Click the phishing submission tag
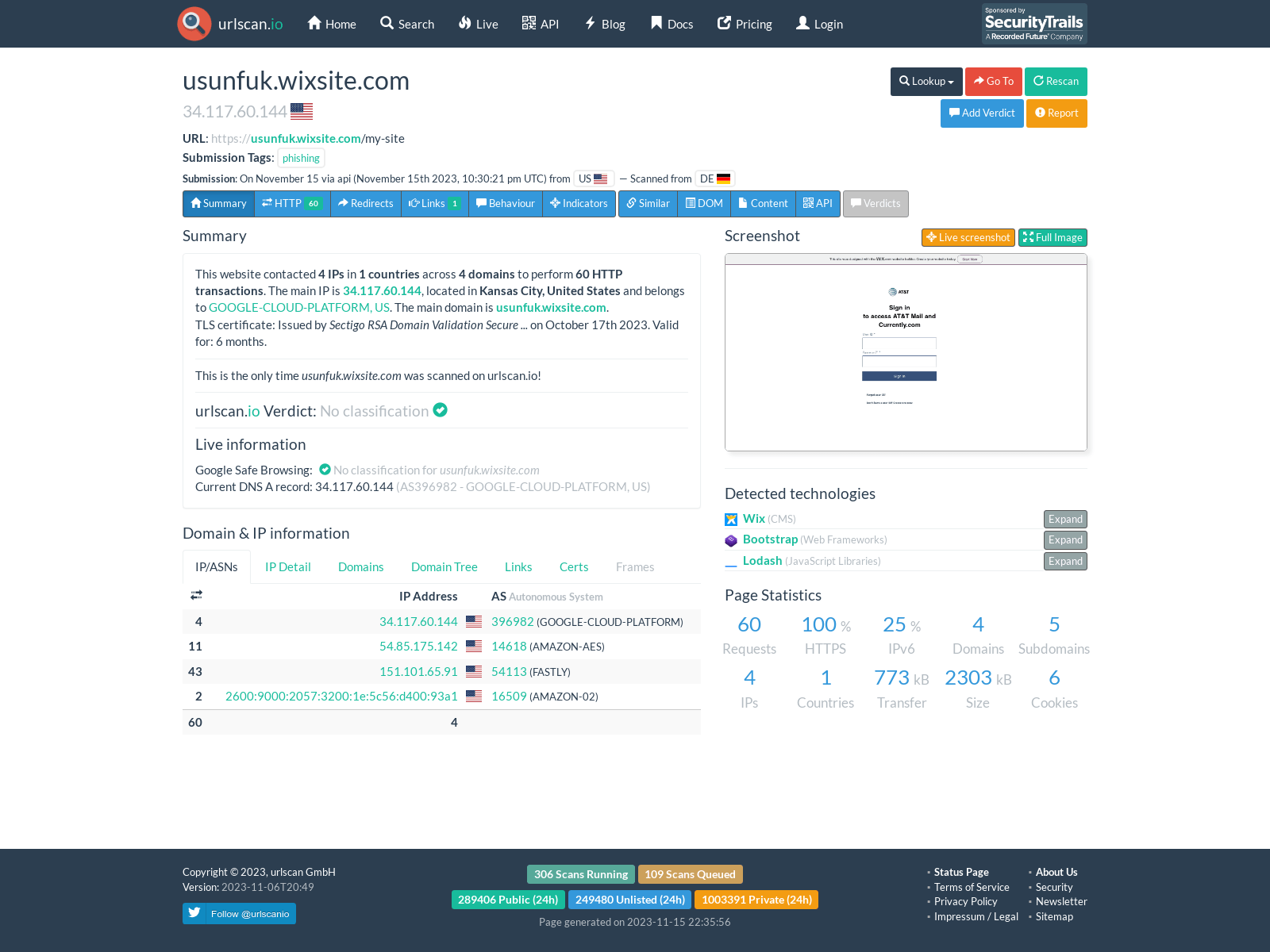 pos(301,158)
